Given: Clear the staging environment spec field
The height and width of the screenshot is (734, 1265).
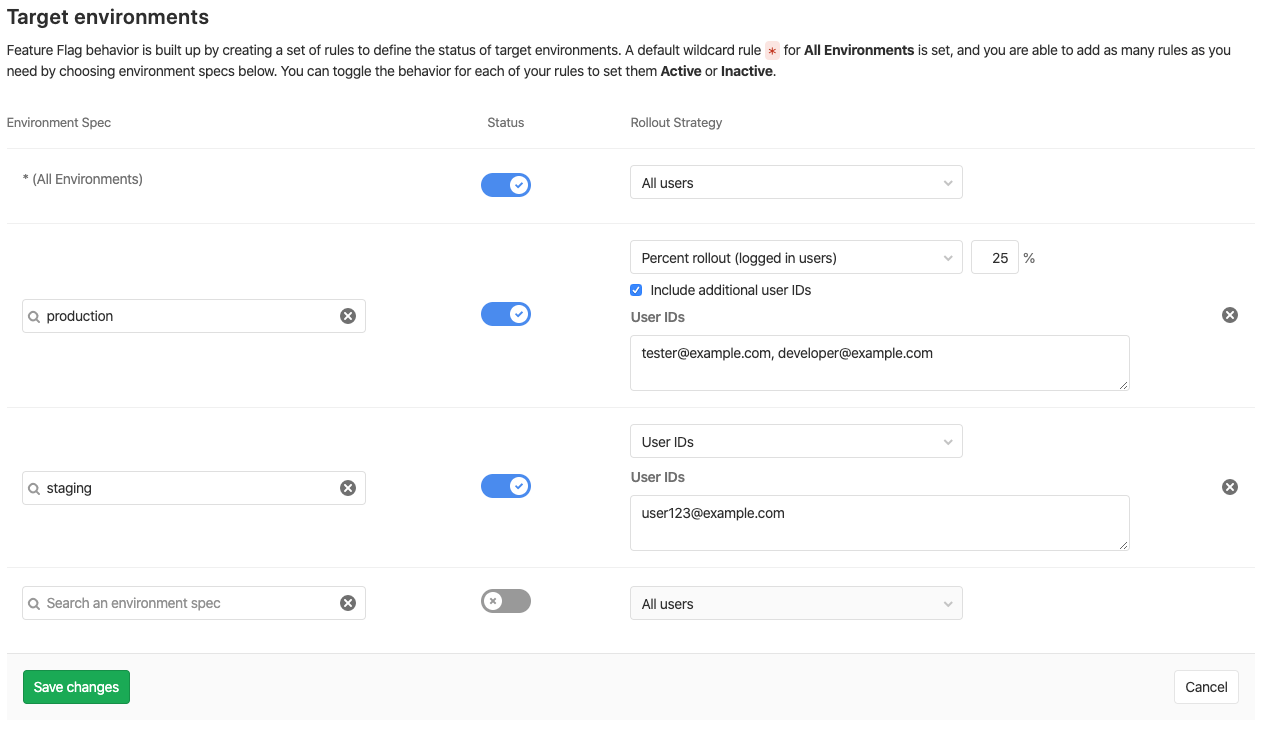Looking at the screenshot, I should pos(347,488).
